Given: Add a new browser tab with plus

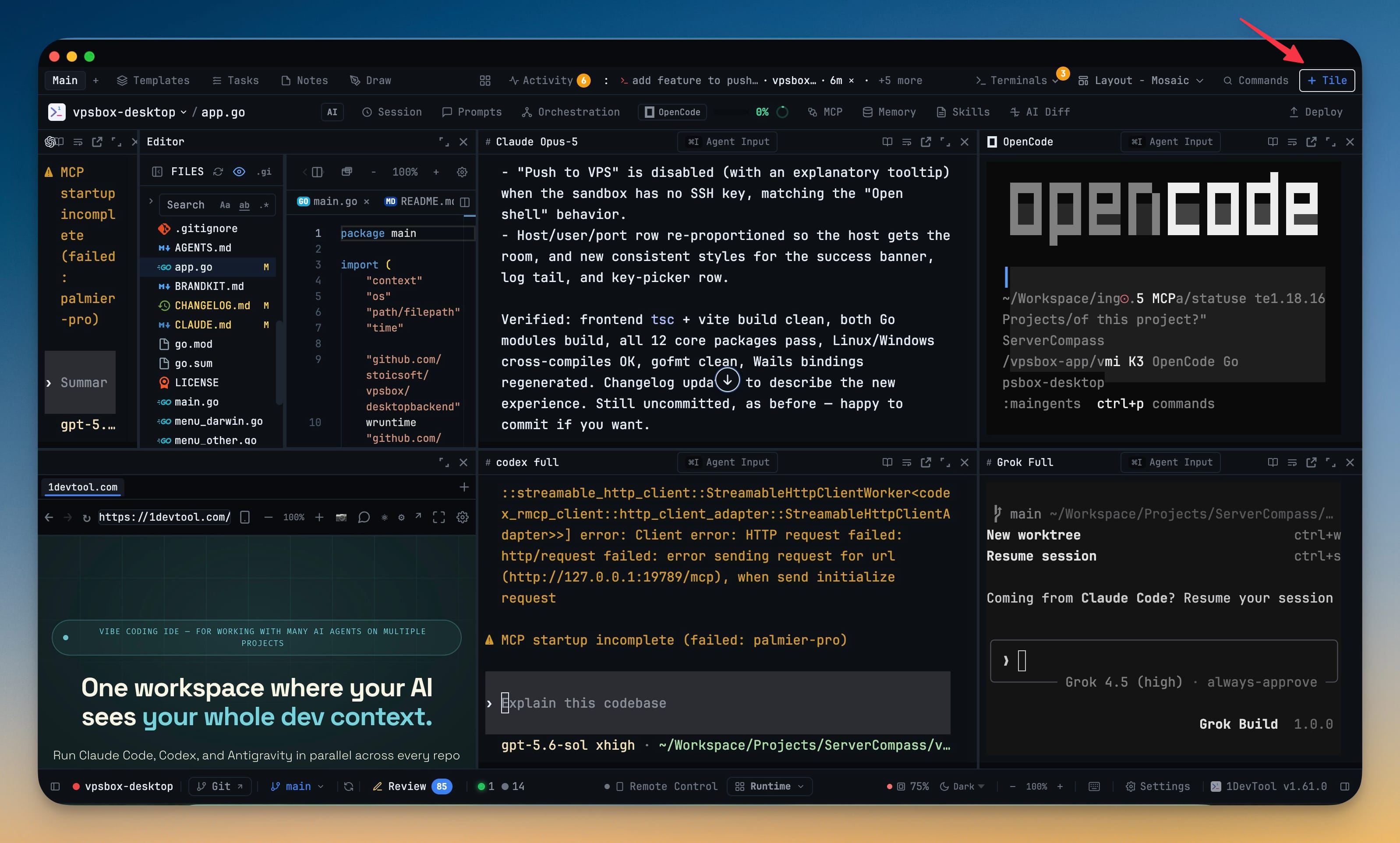Looking at the screenshot, I should [x=464, y=487].
